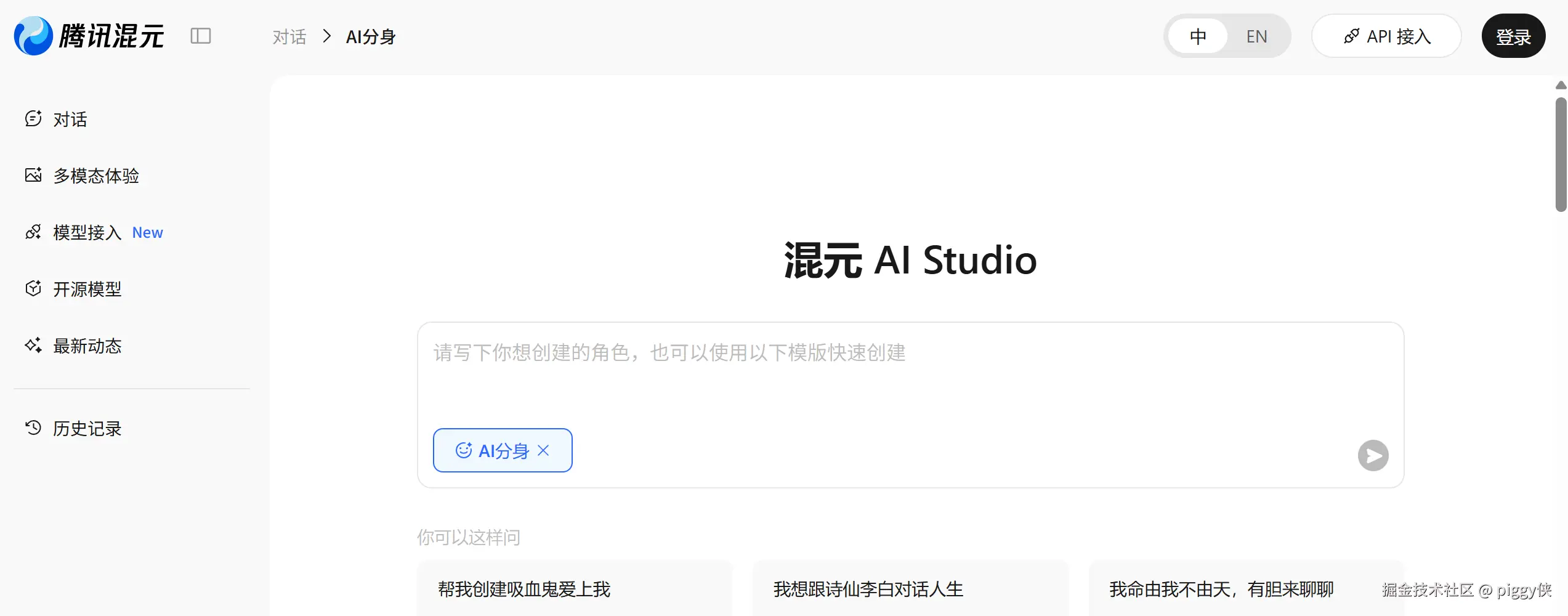Open the 开源模型 menu item
Image resolution: width=1568 pixels, height=616 pixels.
click(x=132, y=289)
